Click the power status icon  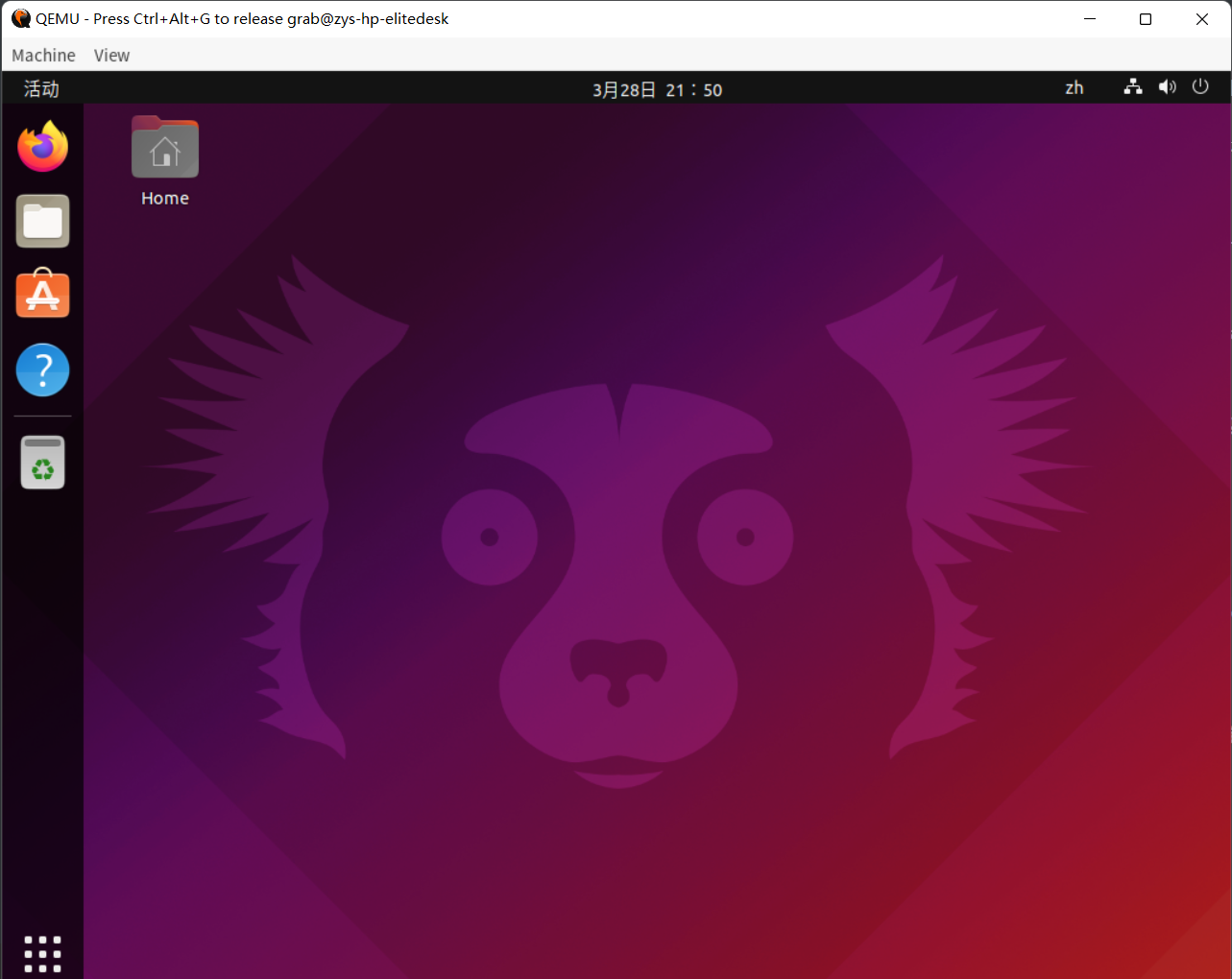click(1199, 87)
